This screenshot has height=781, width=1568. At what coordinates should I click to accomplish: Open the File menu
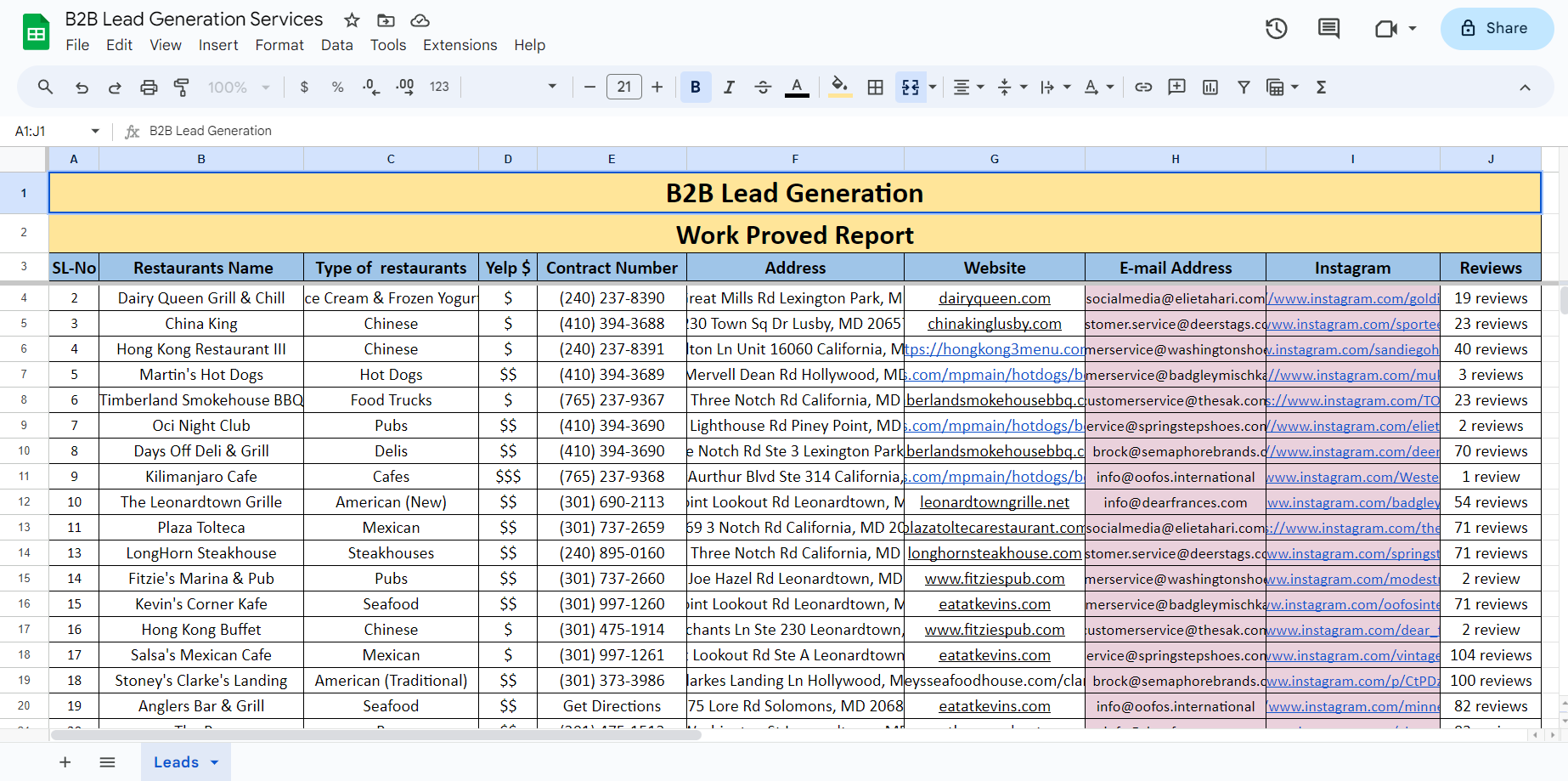tap(77, 45)
